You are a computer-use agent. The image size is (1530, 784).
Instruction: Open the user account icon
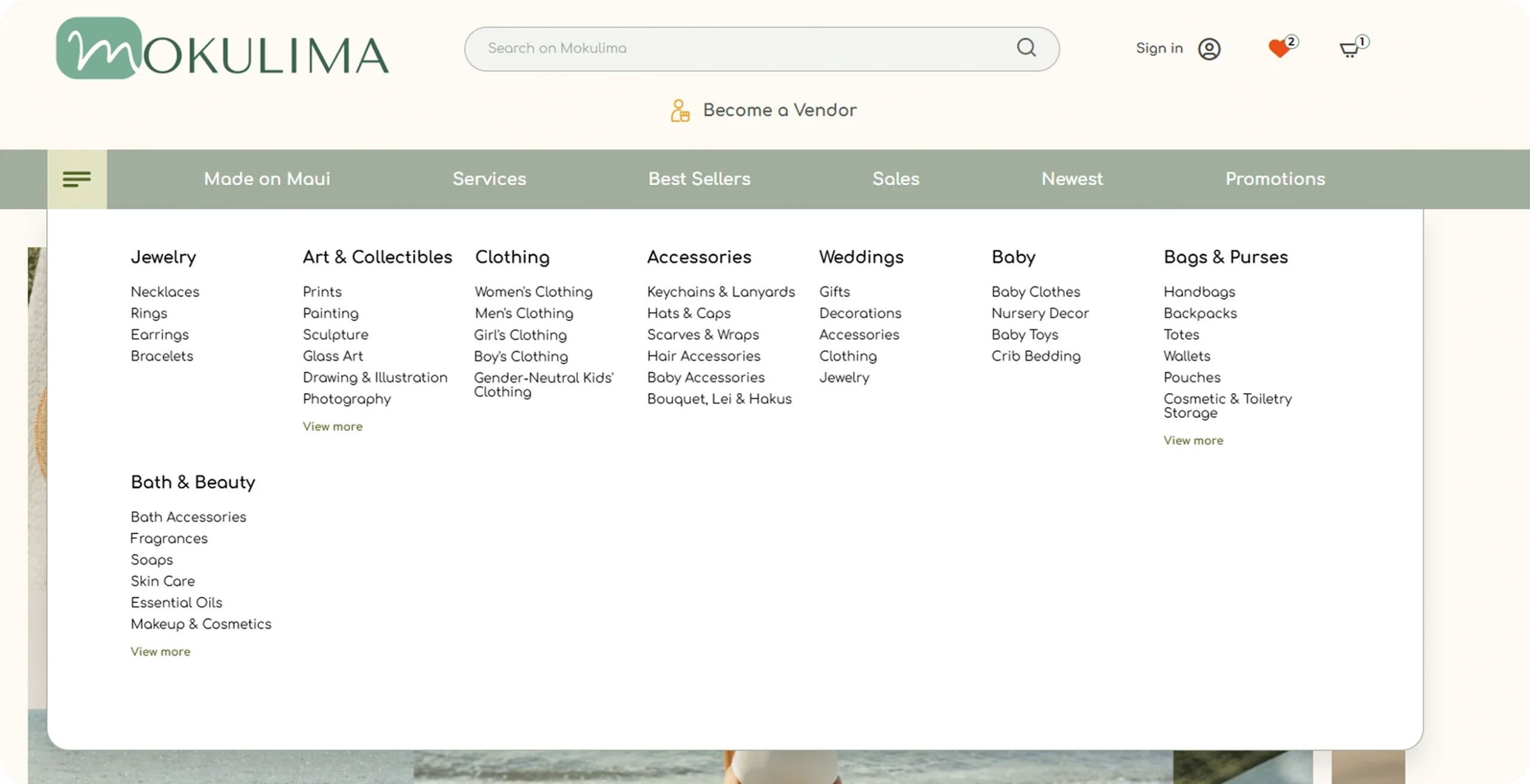[1208, 49]
